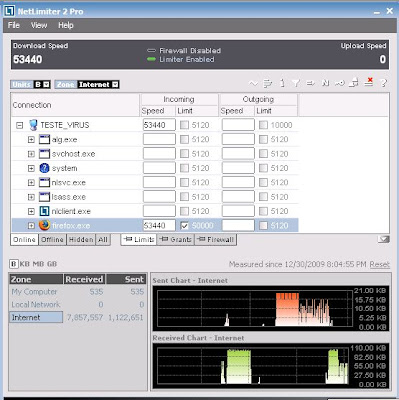
Task: Collapse the TESTE_VIRUS tree node
Action: pyautogui.click(x=20, y=125)
